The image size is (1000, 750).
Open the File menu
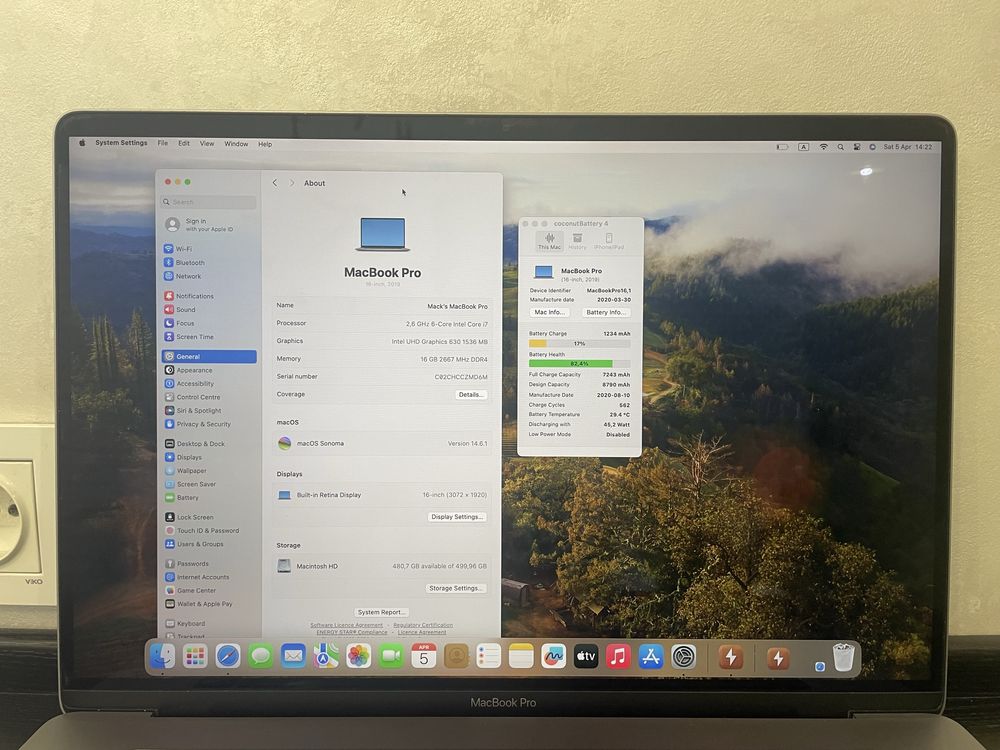pos(163,143)
